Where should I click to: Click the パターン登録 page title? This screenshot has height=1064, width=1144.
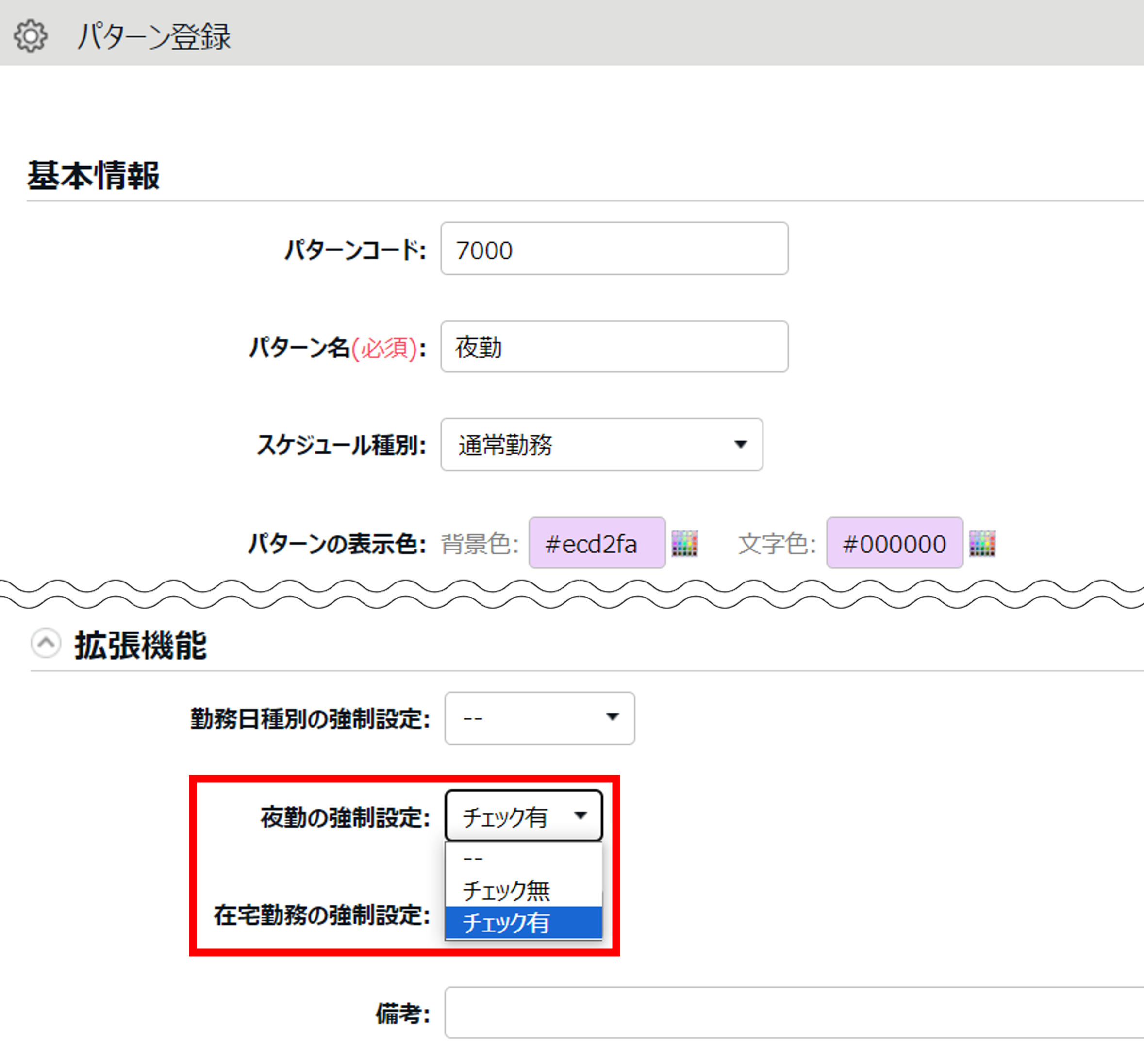click(x=154, y=37)
